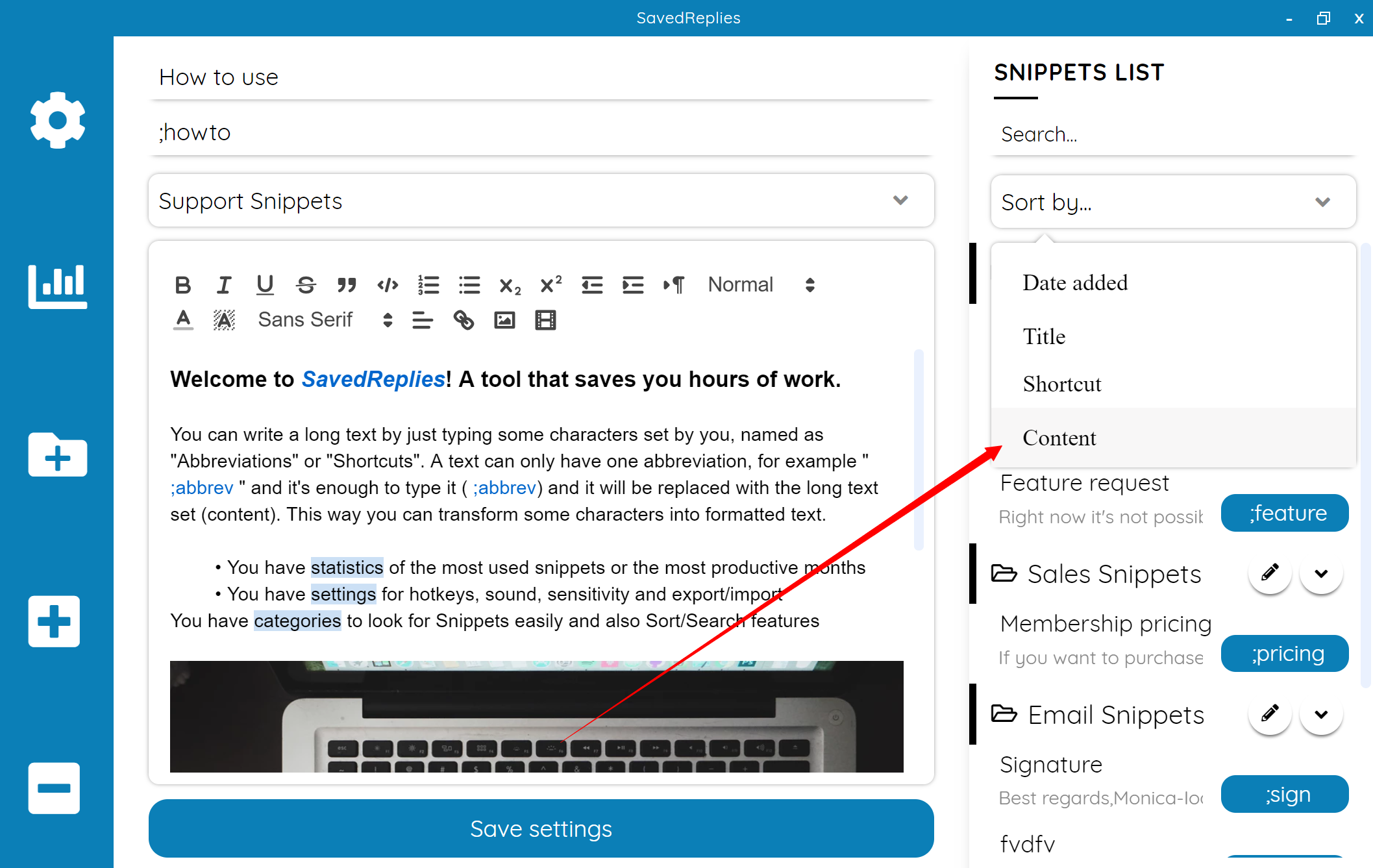Create a numbered list
Viewport: 1373px width, 868px height.
[x=428, y=285]
